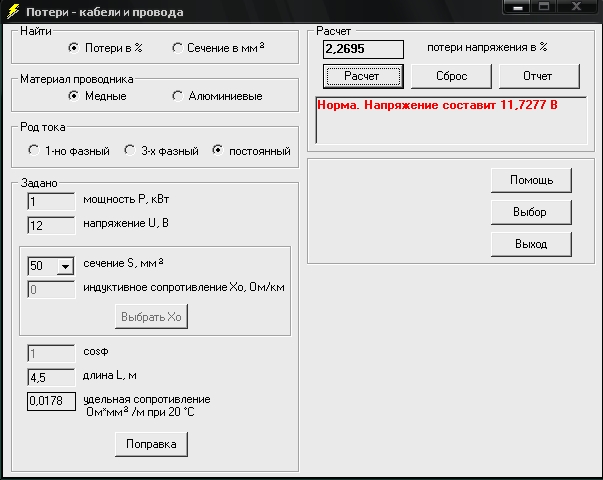The width and height of the screenshot is (603, 480).
Task: Select the 'Потери в %' radio option
Action: tap(74, 48)
